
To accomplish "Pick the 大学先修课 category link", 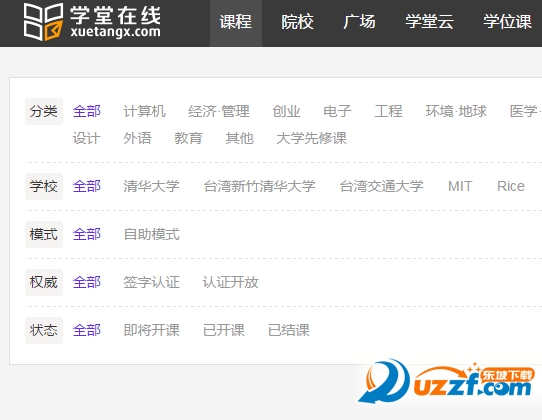I will click(x=311, y=138).
